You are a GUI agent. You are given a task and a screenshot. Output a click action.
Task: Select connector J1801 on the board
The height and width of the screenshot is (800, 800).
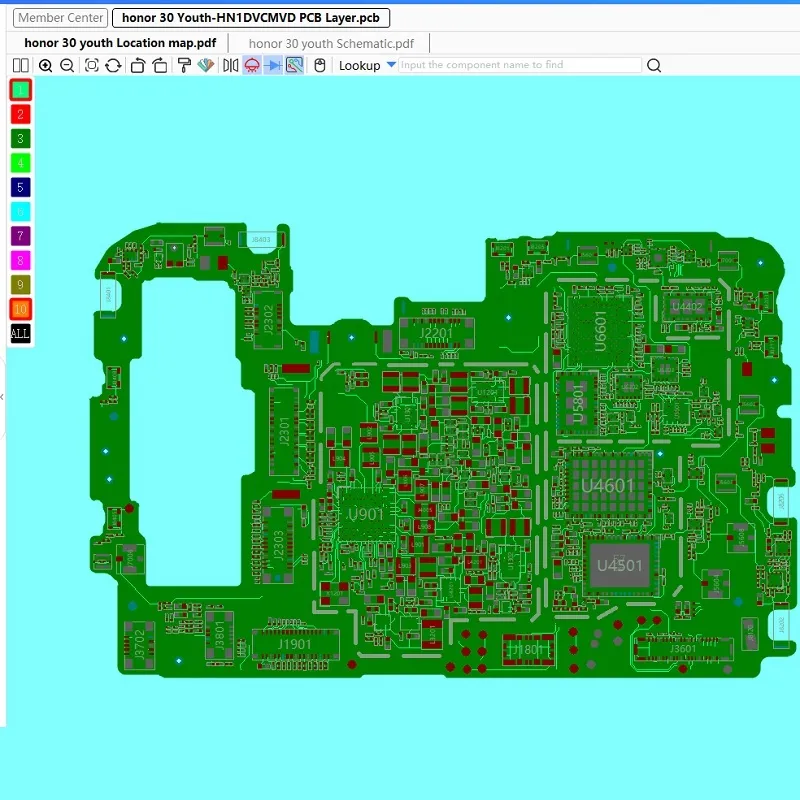(x=529, y=649)
